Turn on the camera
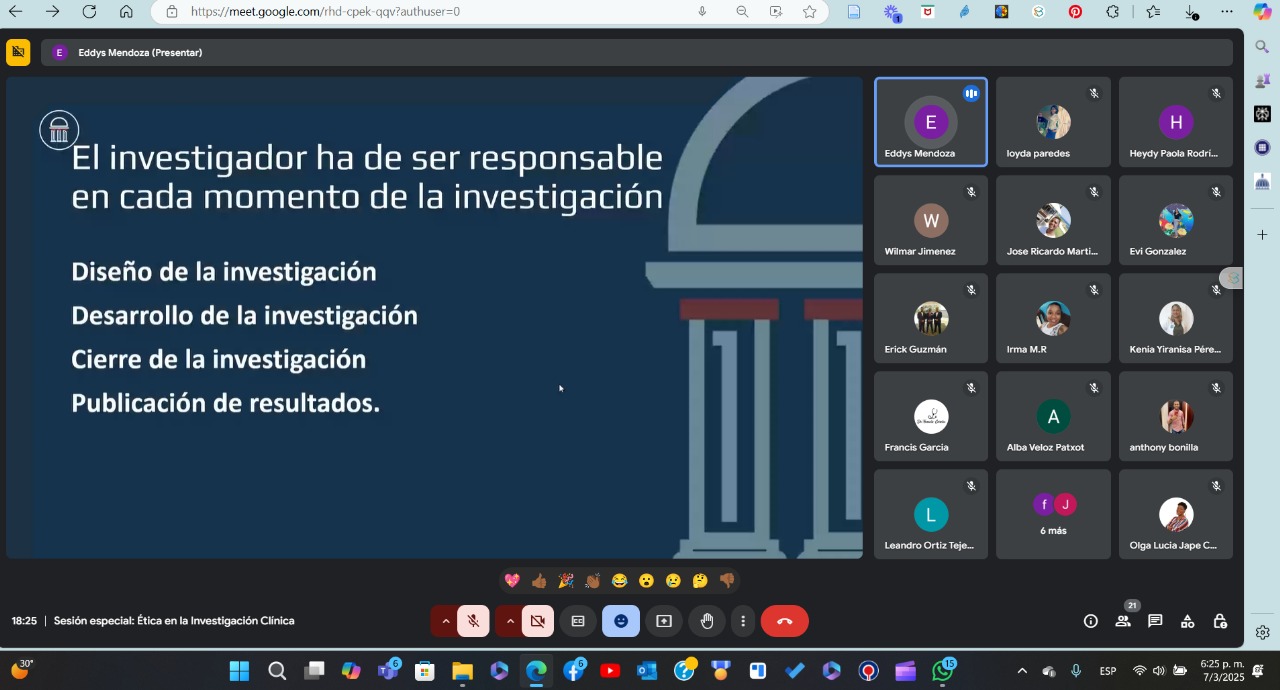Screen dimensions: 1280x690 click(x=537, y=621)
